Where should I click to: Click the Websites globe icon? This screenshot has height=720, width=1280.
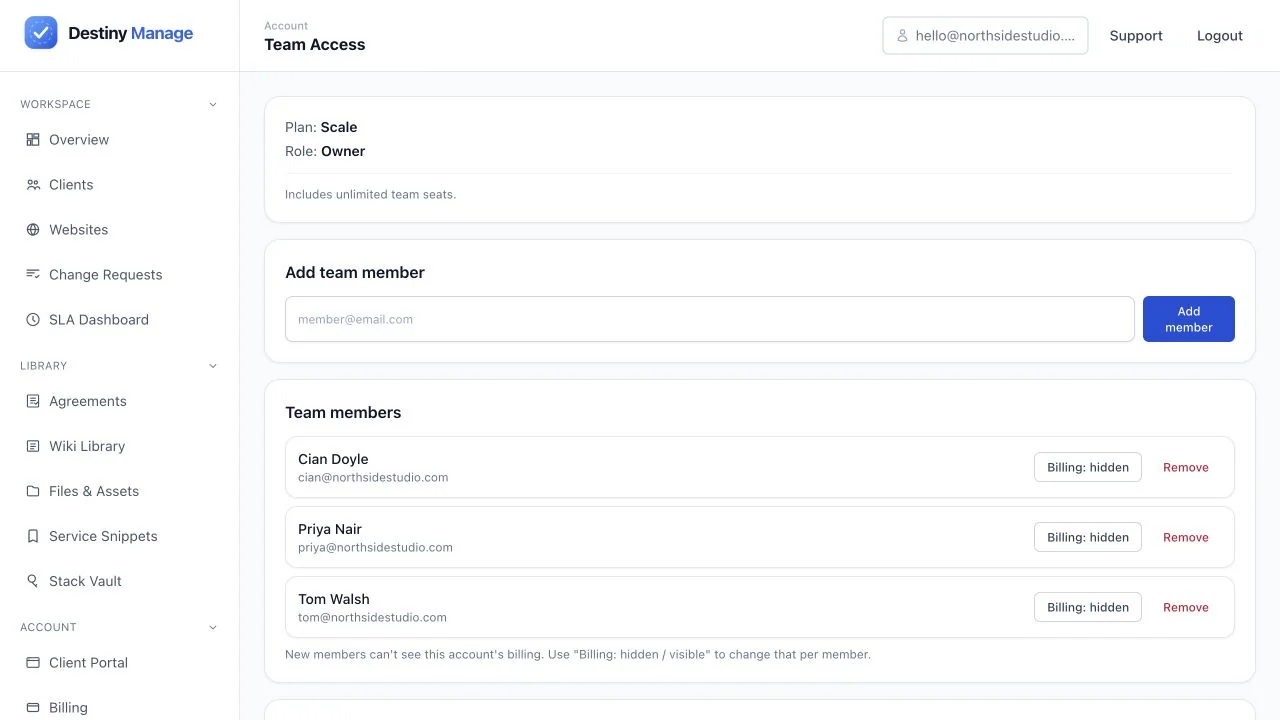coord(33,230)
